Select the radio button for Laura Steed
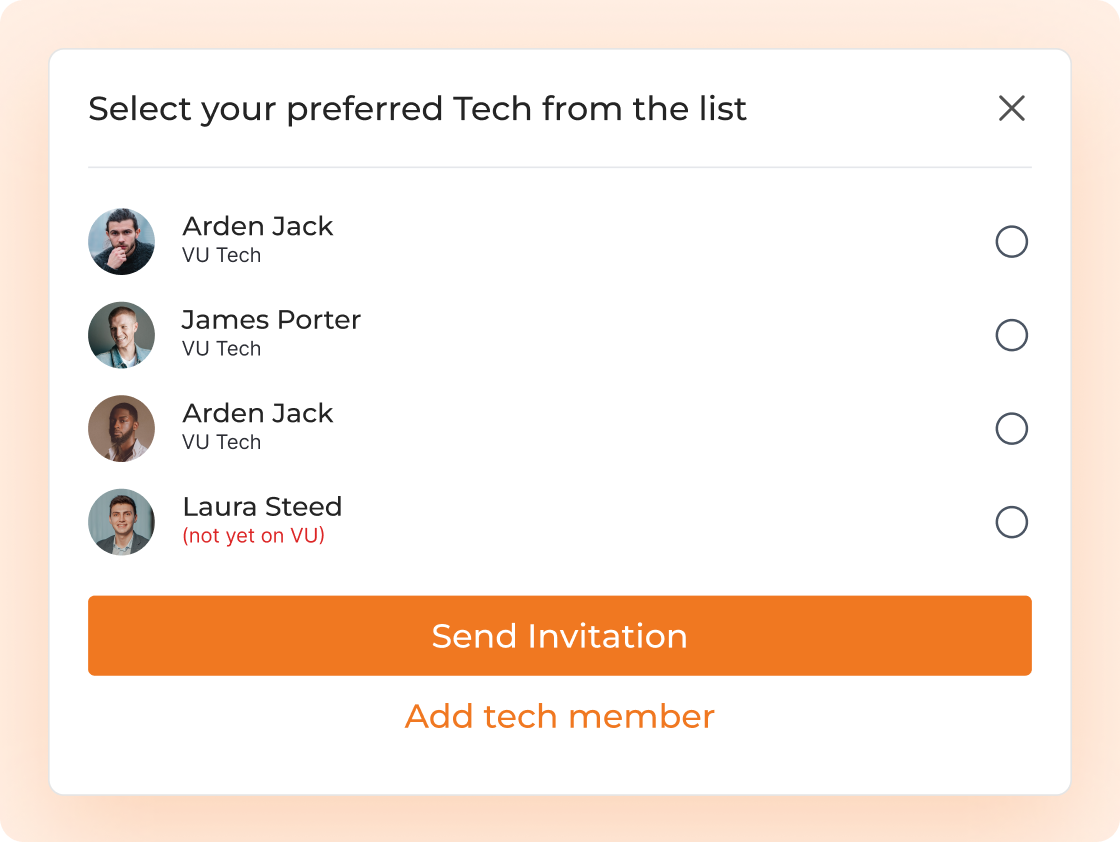The height and width of the screenshot is (842, 1120). coord(1011,522)
